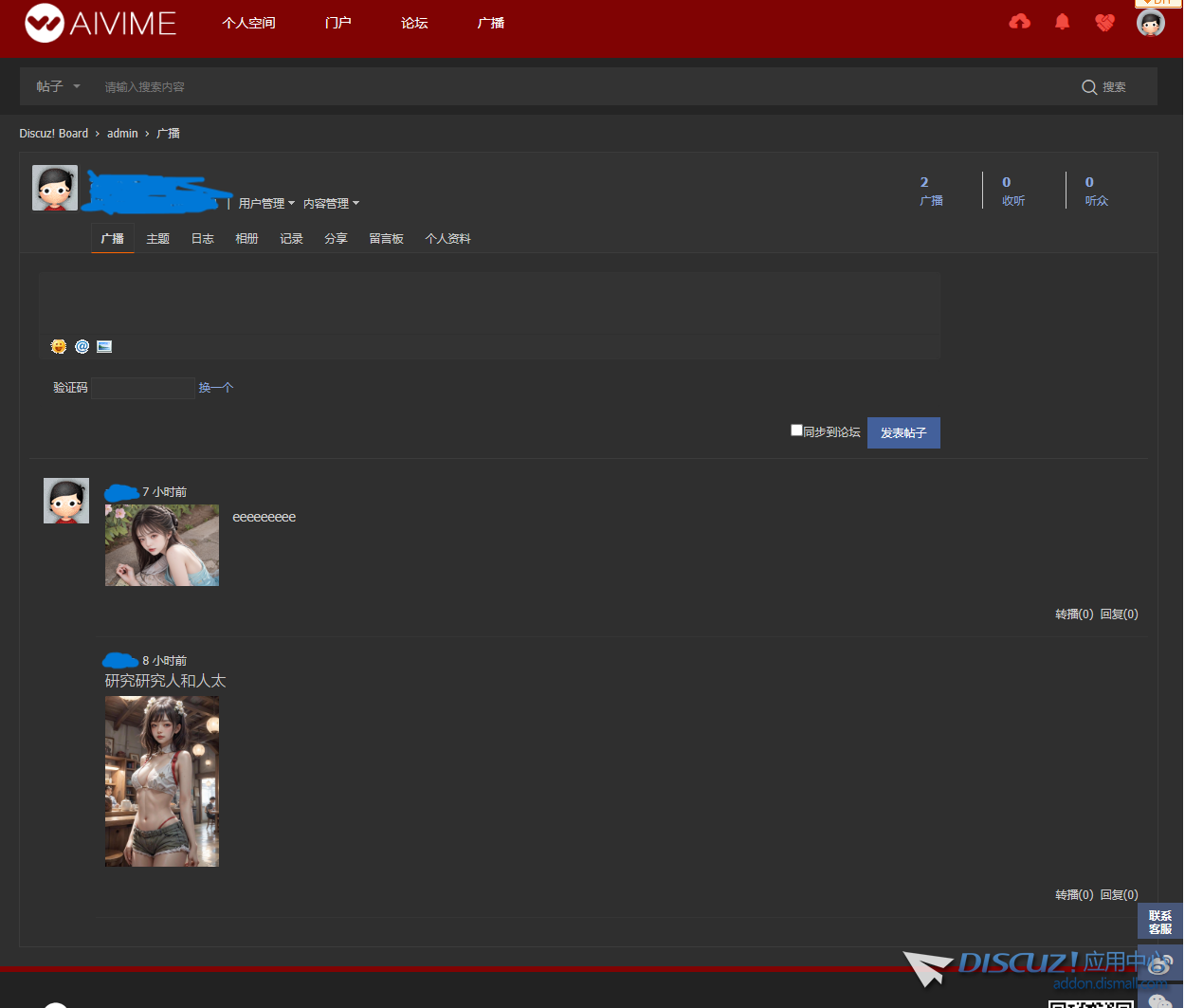This screenshot has width=1185, height=1008.
Task: Click the cloud upload icon in header
Action: click(1019, 22)
